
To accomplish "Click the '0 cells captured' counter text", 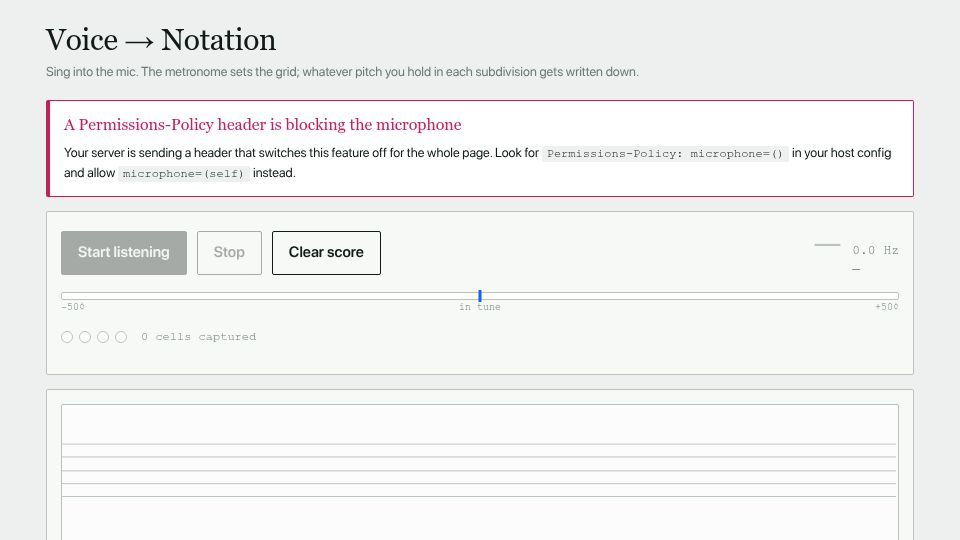I will click(x=198, y=337).
